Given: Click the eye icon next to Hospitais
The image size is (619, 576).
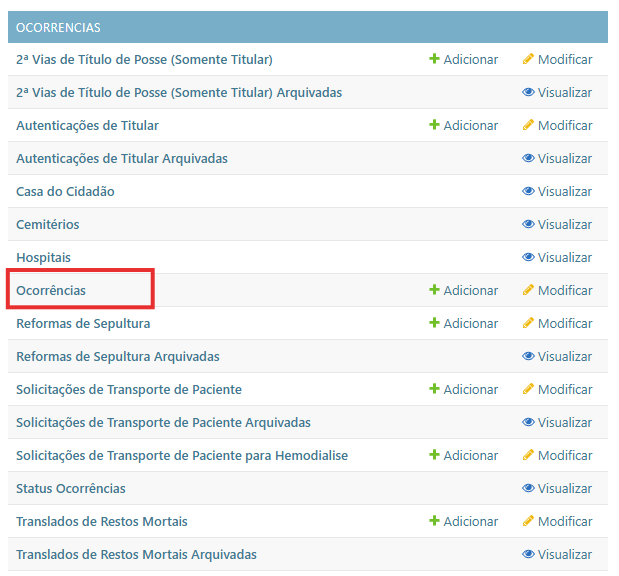Looking at the screenshot, I should click(528, 257).
